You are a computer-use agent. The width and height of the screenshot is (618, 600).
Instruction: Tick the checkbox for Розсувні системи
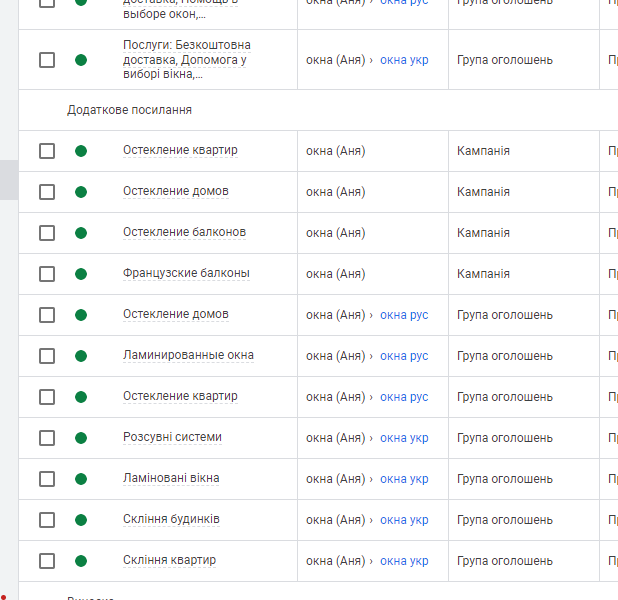pos(47,438)
